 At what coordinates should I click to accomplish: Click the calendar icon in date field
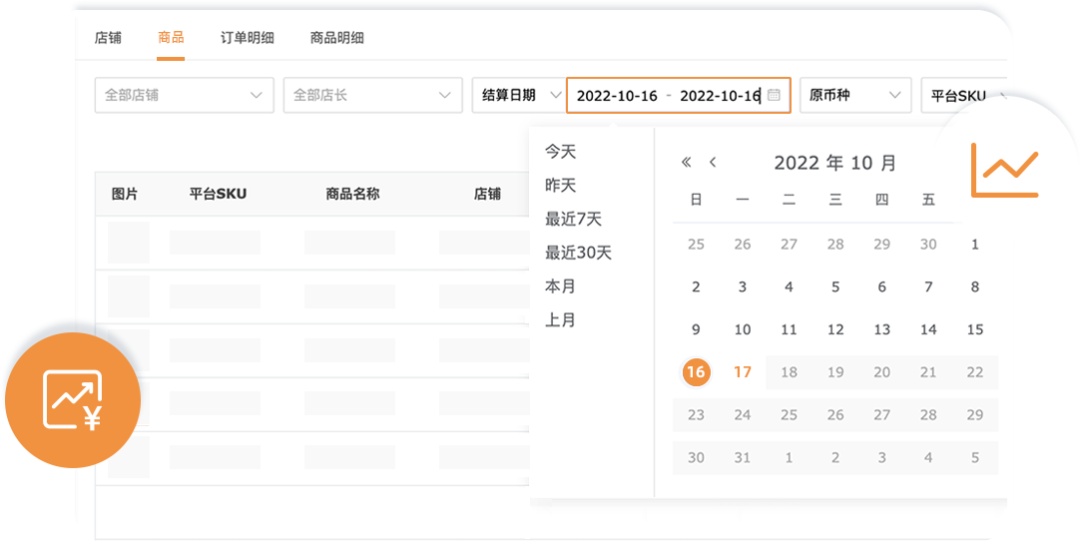point(774,96)
